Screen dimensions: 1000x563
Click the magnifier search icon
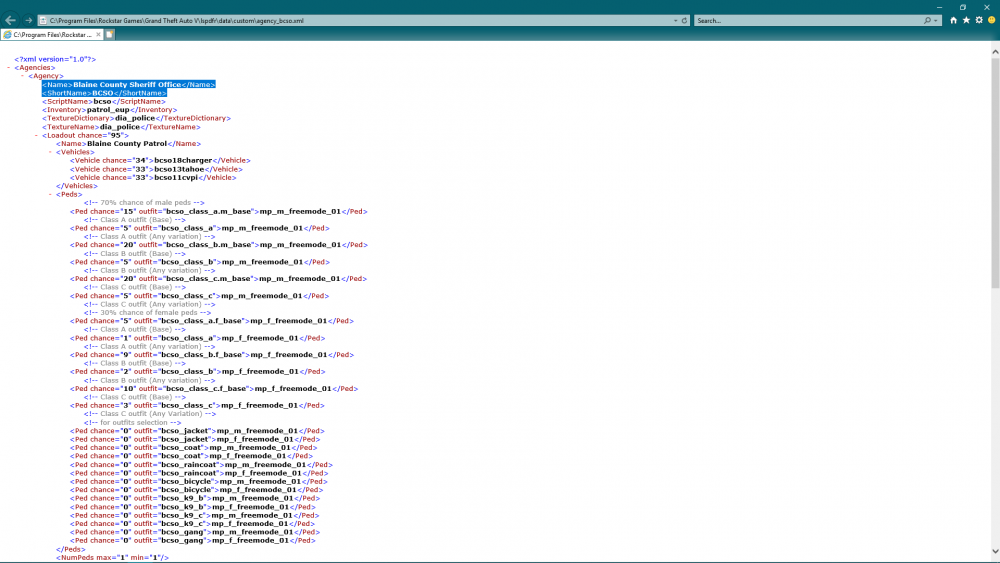(927, 20)
